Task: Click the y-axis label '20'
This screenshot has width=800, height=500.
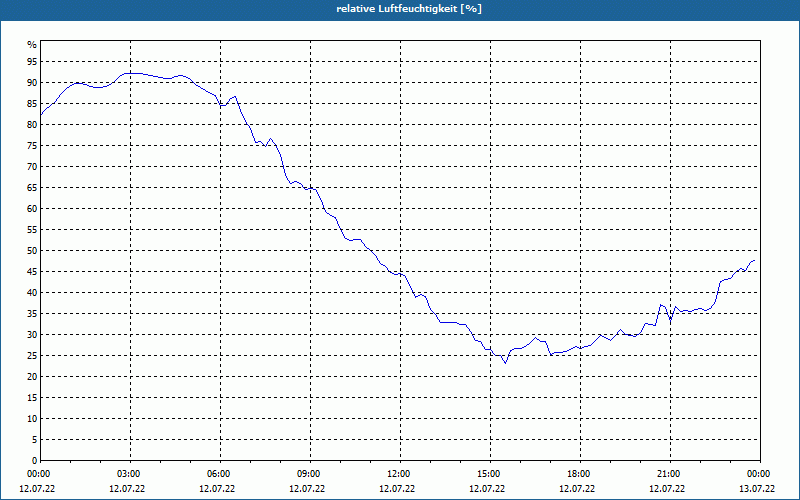Action: [x=32, y=377]
